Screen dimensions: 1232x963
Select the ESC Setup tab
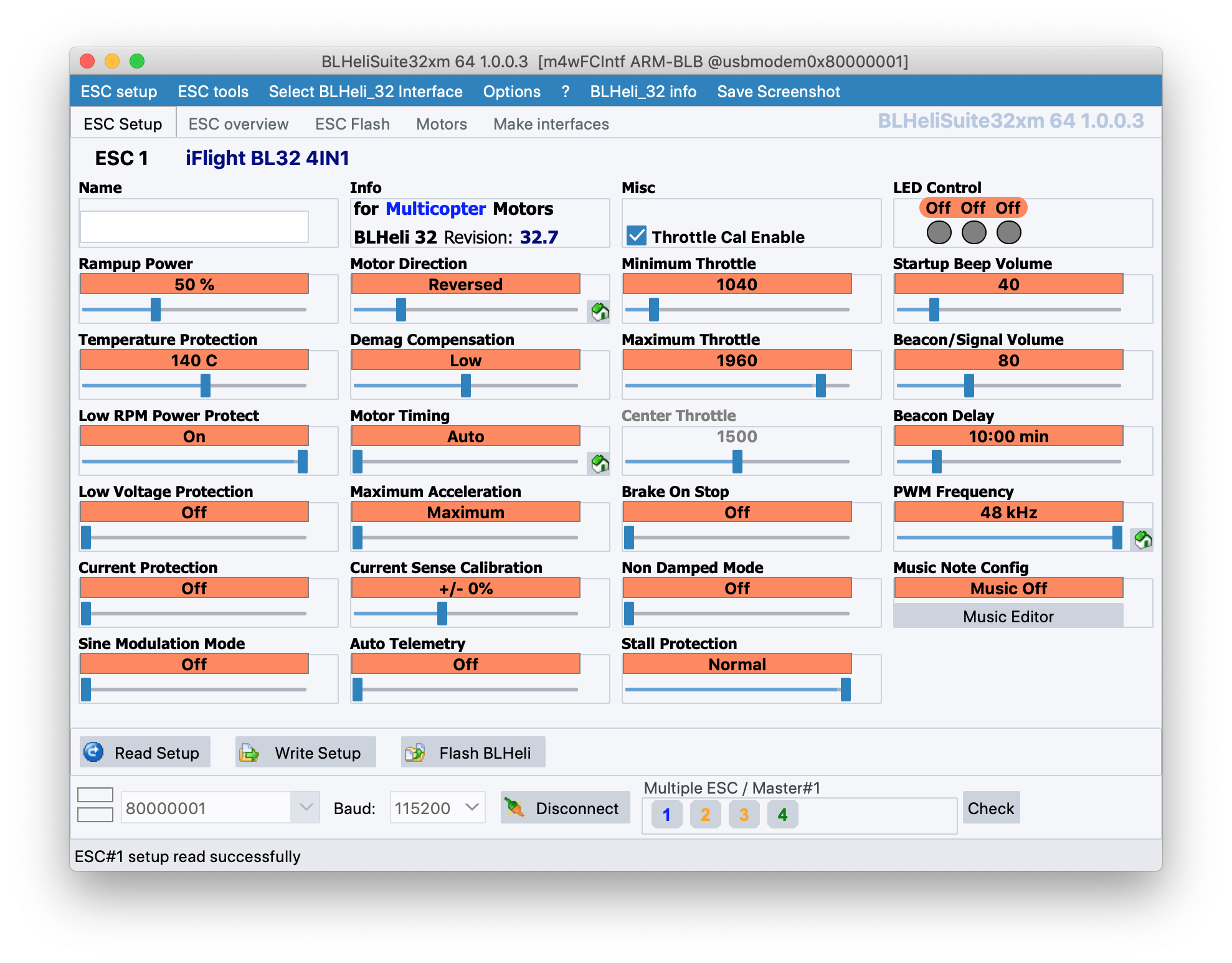click(x=123, y=124)
